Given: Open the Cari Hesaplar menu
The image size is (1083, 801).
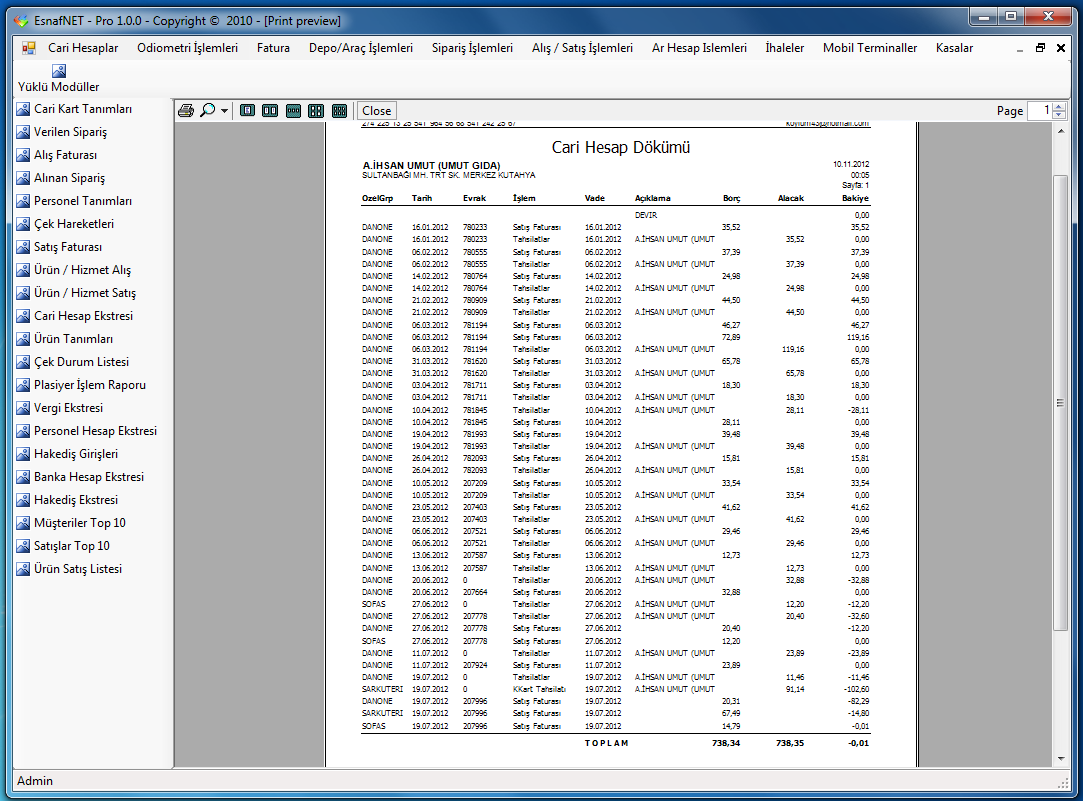Looking at the screenshot, I should point(83,48).
